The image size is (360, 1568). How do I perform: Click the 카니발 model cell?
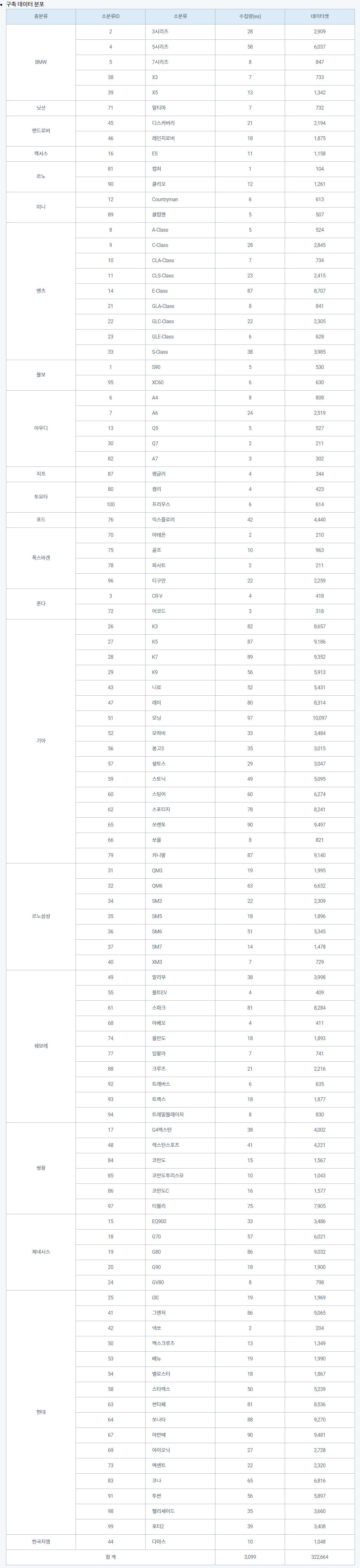tap(159, 855)
